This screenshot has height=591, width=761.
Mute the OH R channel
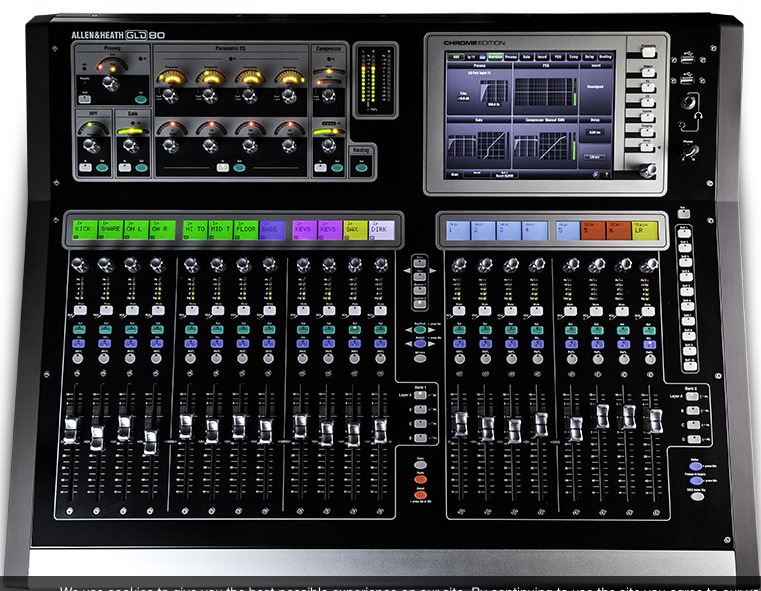click(158, 311)
